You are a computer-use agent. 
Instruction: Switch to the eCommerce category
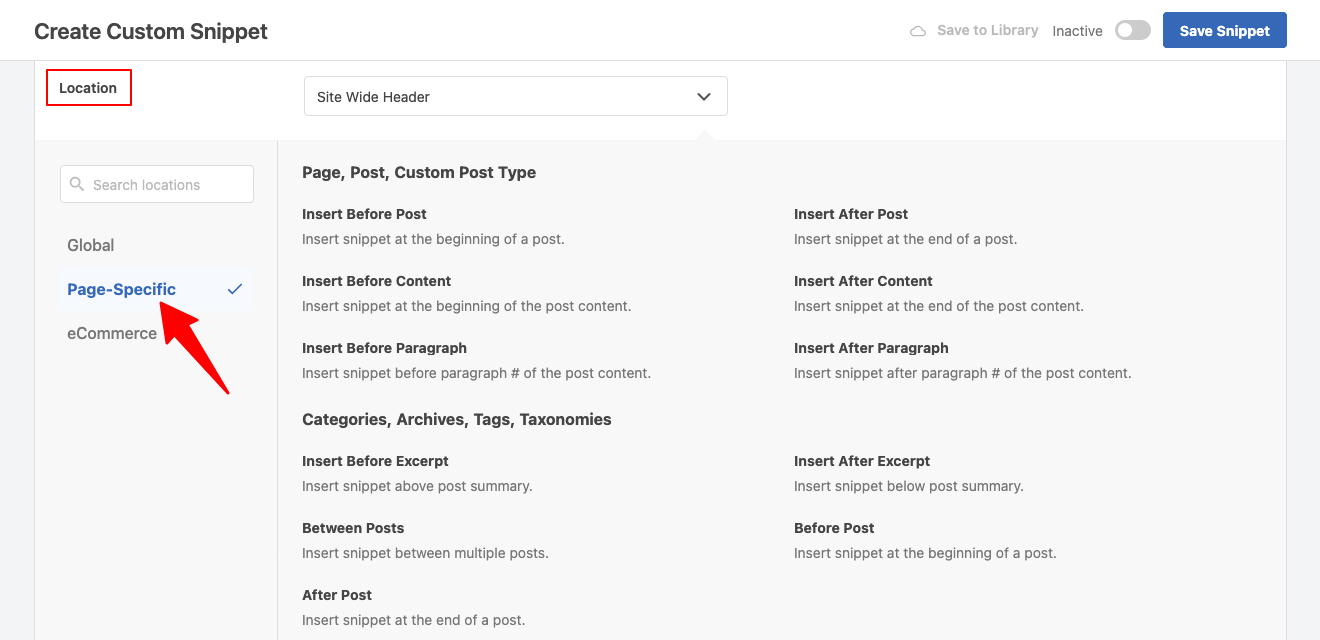[112, 333]
